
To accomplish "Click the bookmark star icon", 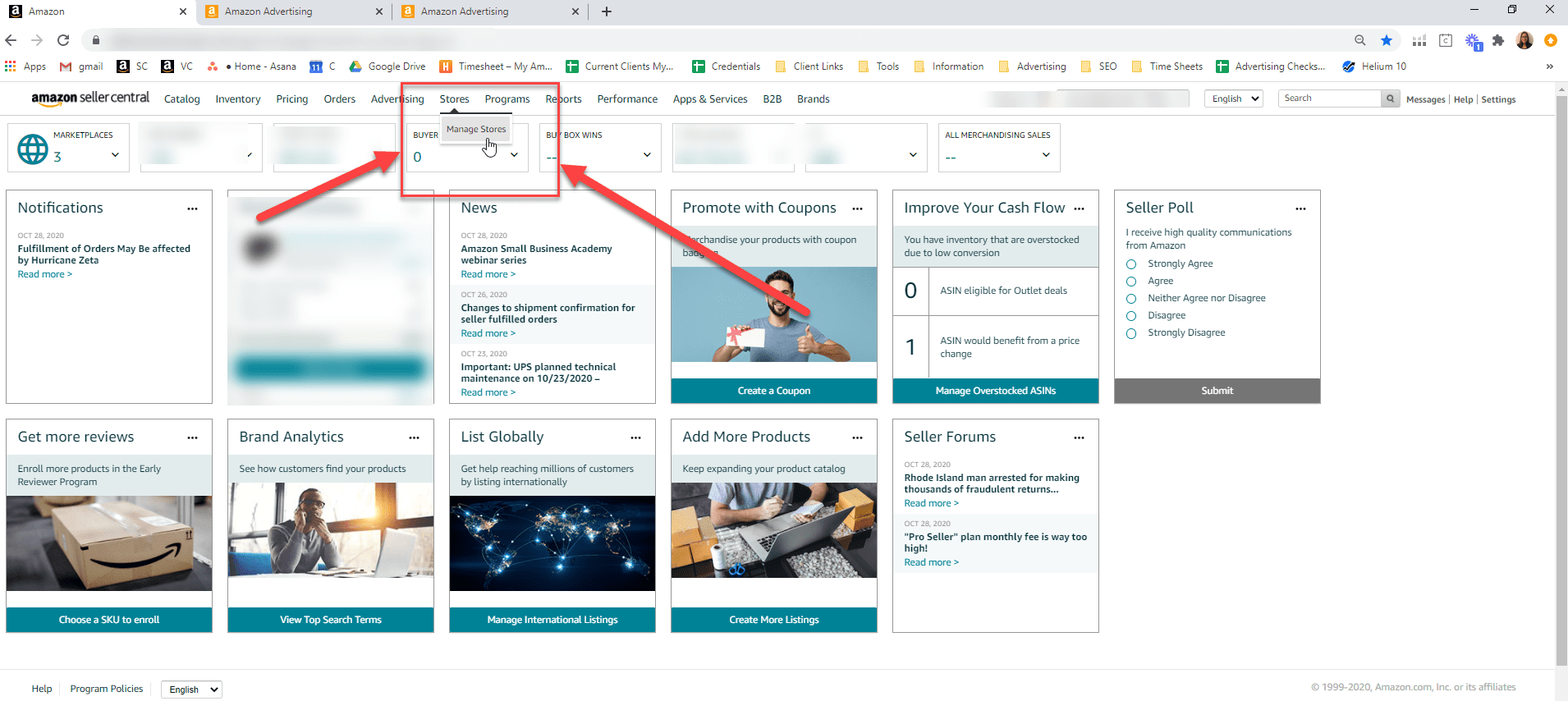I will click(1387, 40).
